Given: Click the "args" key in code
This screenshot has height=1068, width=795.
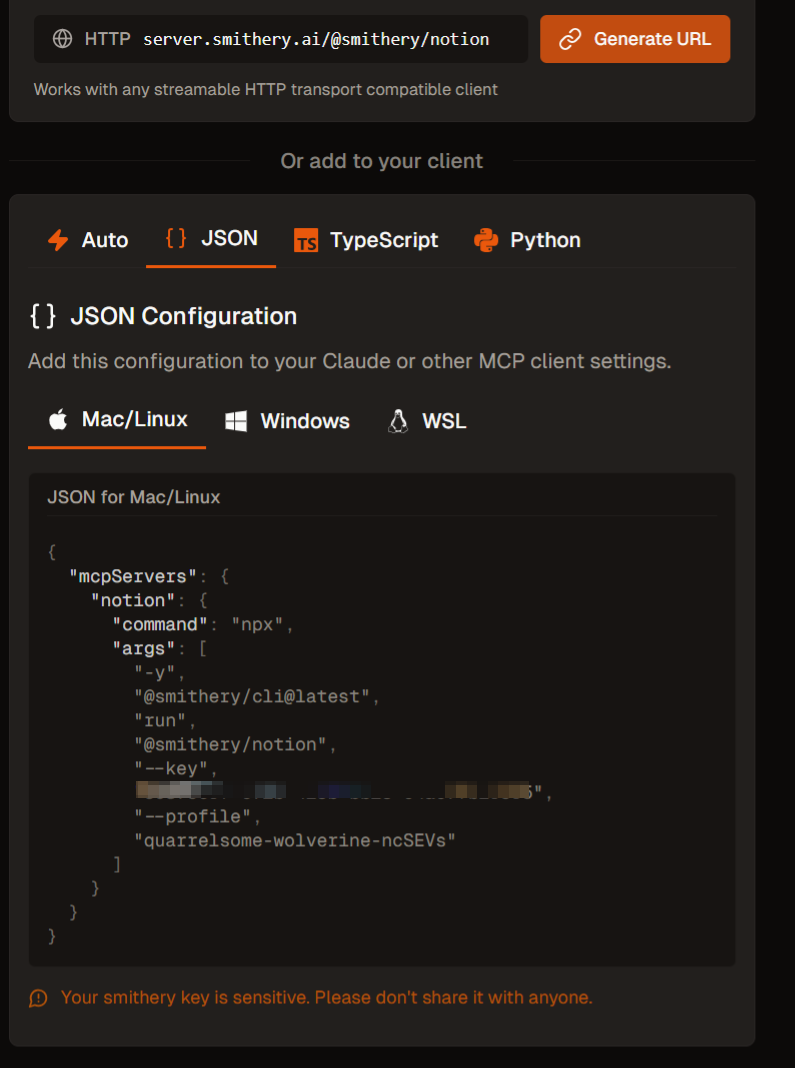Looking at the screenshot, I should tap(144, 648).
